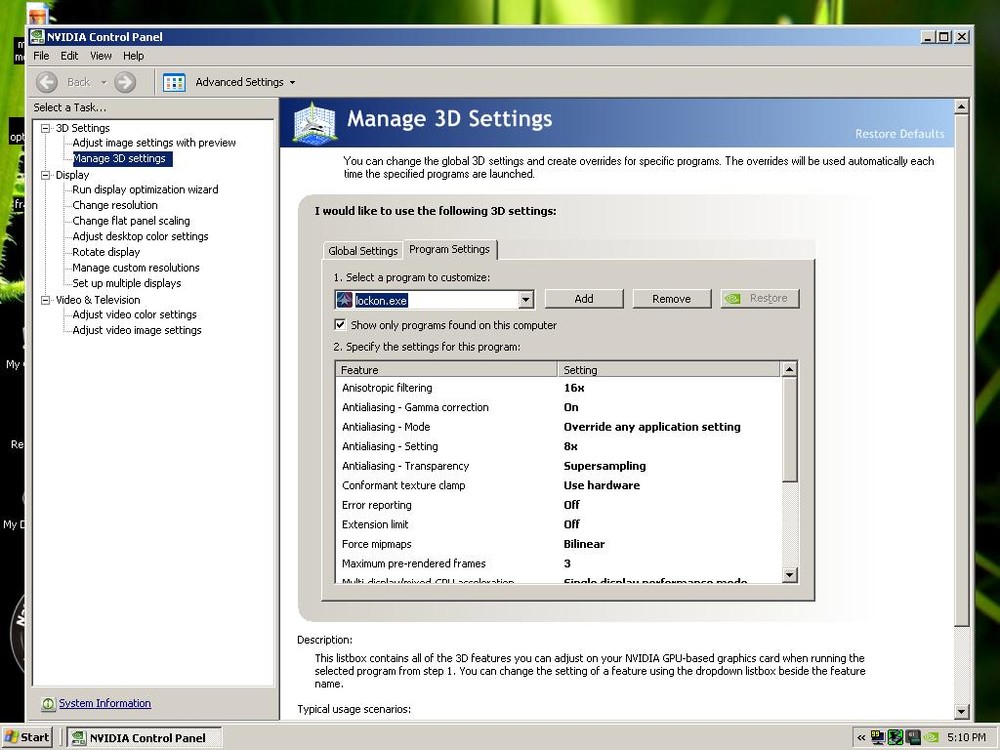Click the lockon.exe program icon
Image resolution: width=1000 pixels, height=750 pixels.
coord(344,300)
